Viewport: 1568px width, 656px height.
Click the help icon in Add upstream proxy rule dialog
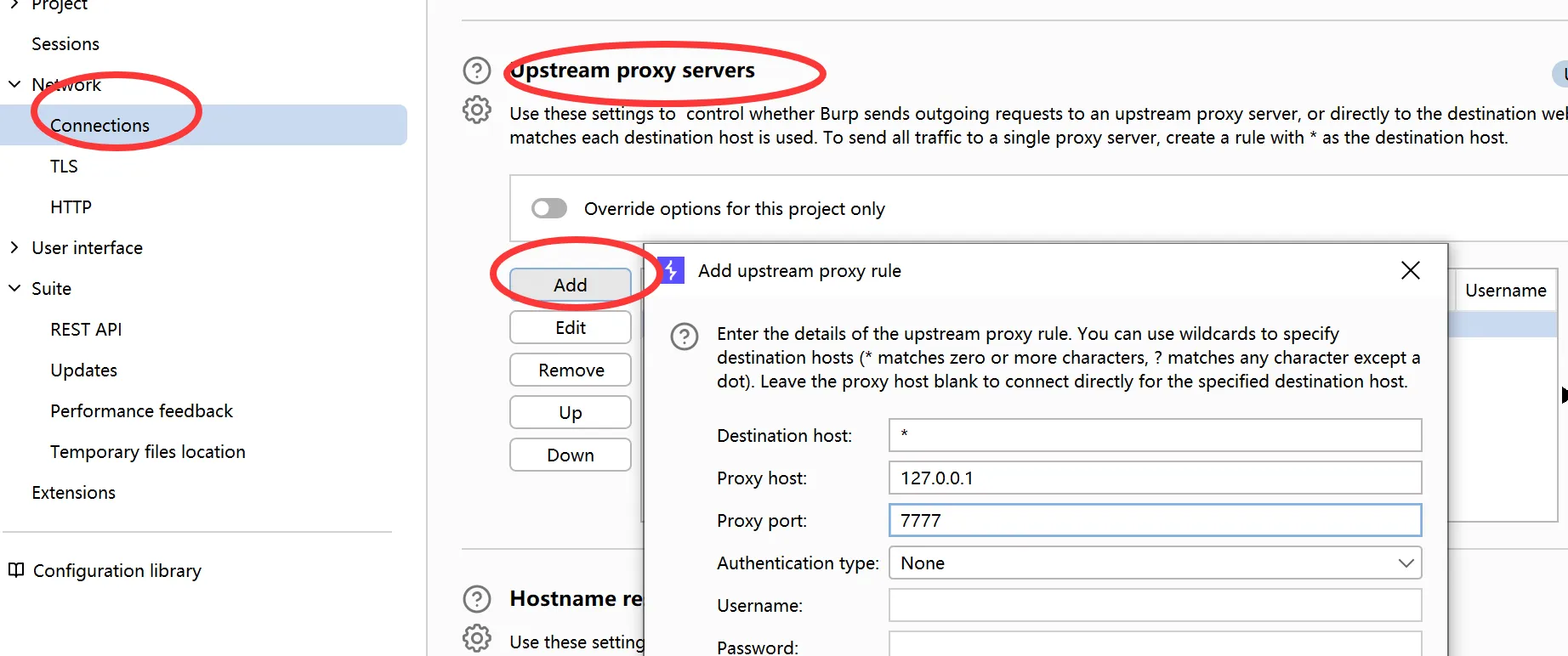point(685,336)
